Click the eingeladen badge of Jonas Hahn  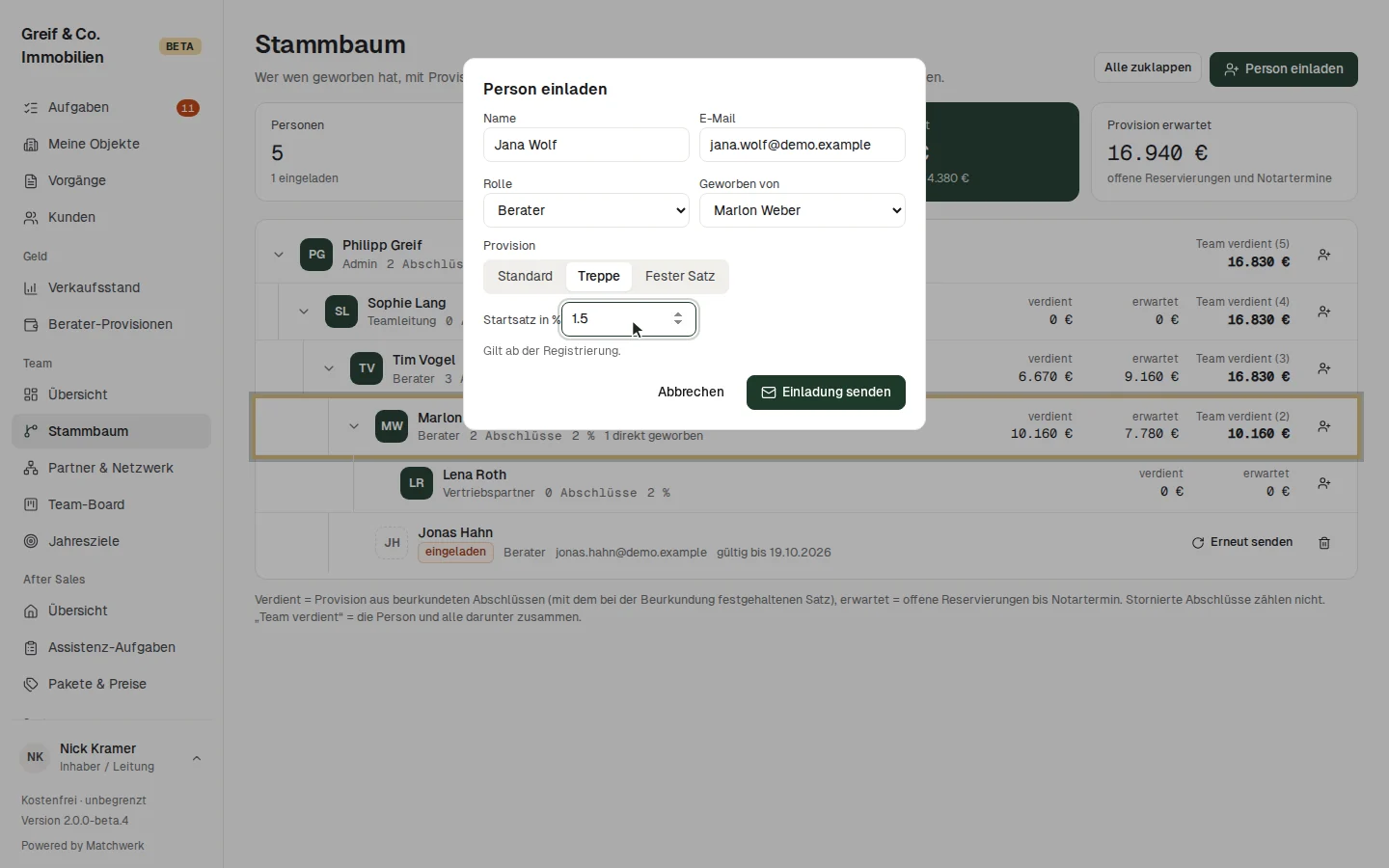(456, 553)
